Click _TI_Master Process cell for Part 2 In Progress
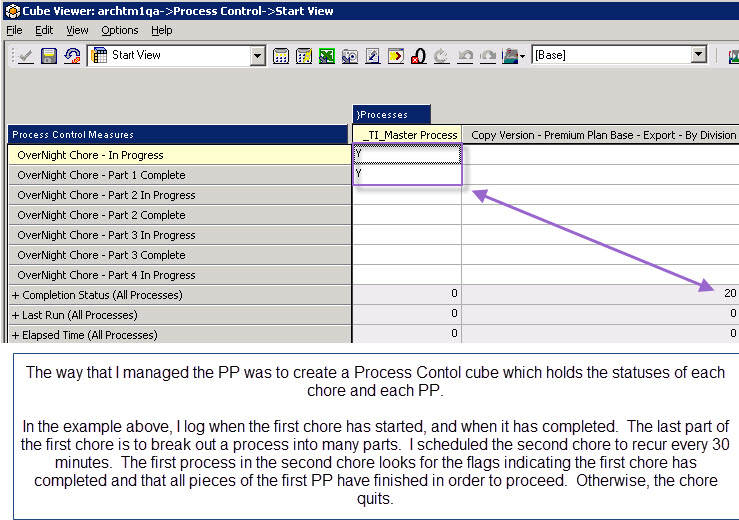This screenshot has height=520, width=739. [407, 195]
